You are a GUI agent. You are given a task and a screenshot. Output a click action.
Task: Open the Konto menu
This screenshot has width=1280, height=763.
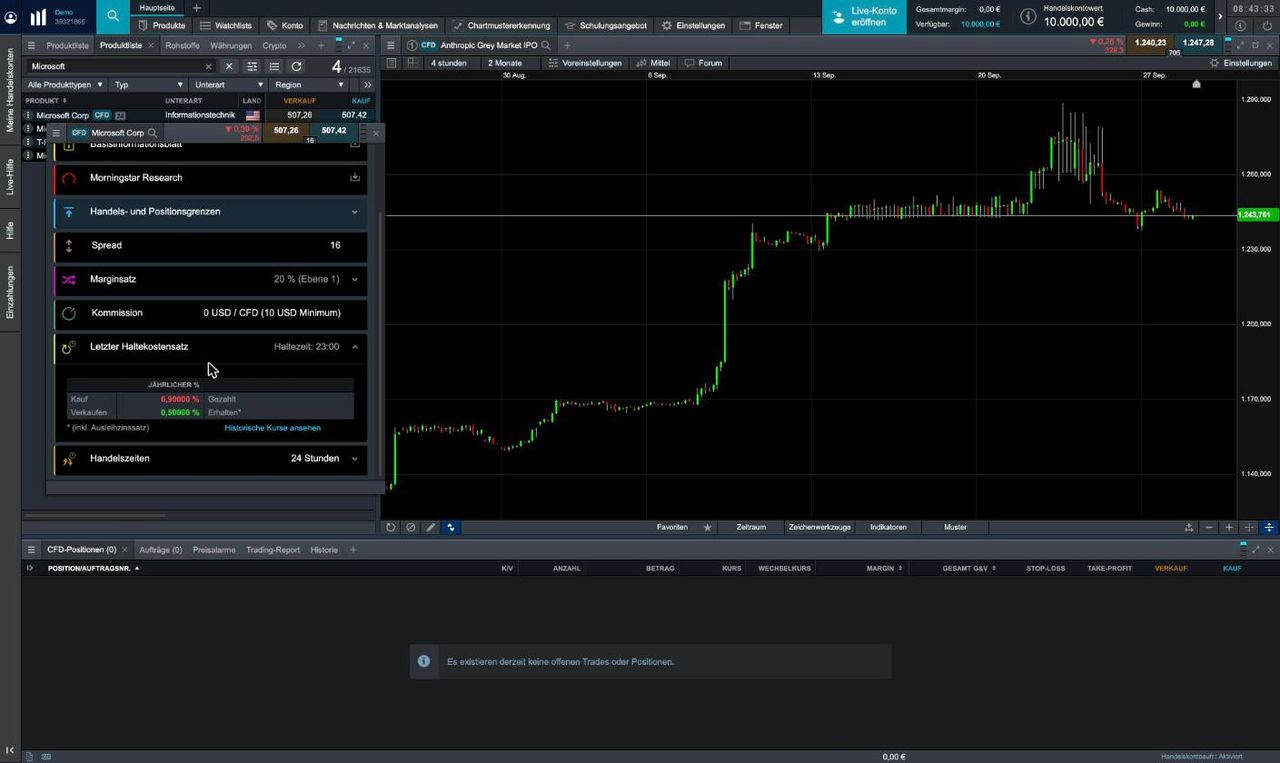285,25
